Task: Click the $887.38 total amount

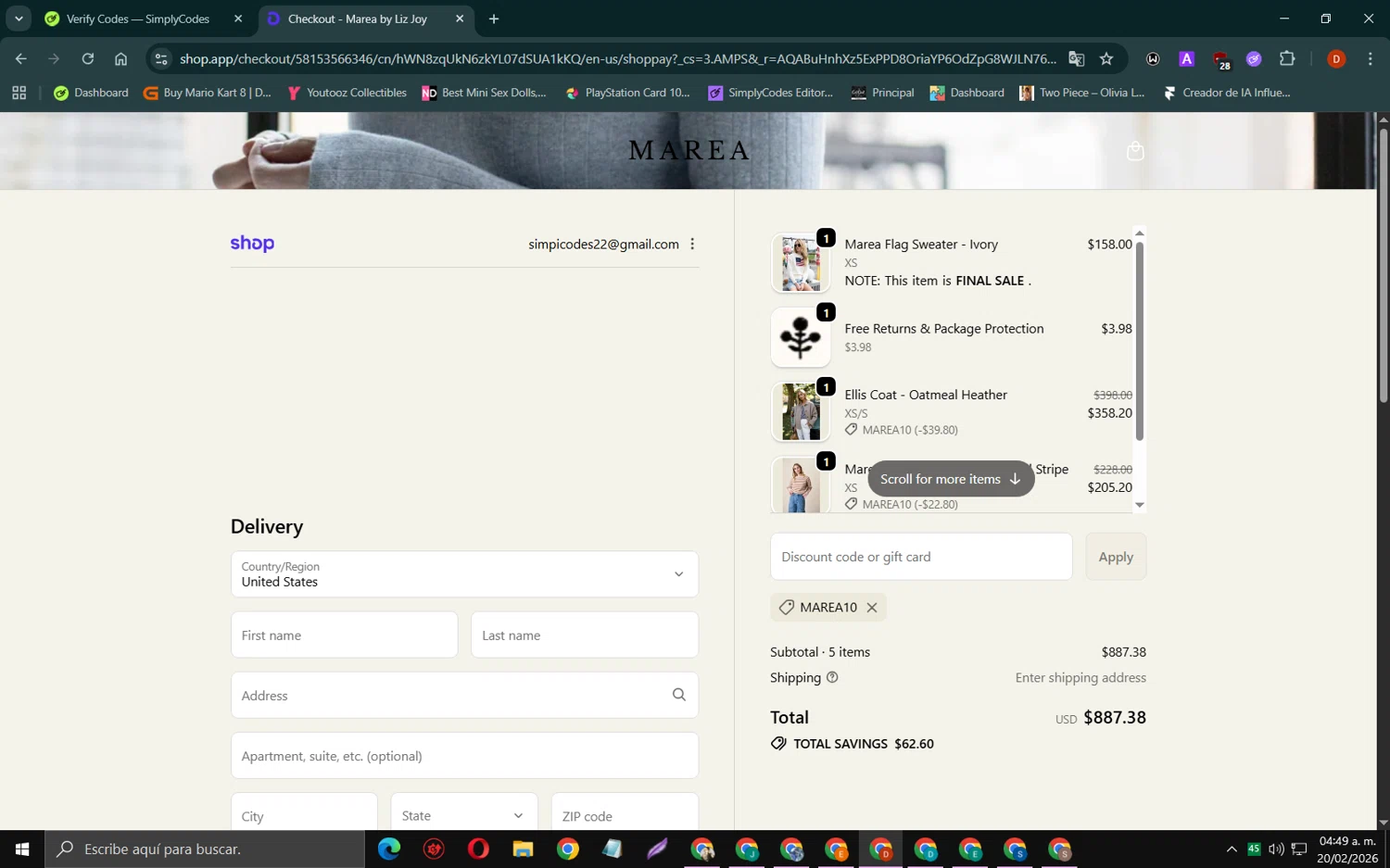Action: point(1115,717)
